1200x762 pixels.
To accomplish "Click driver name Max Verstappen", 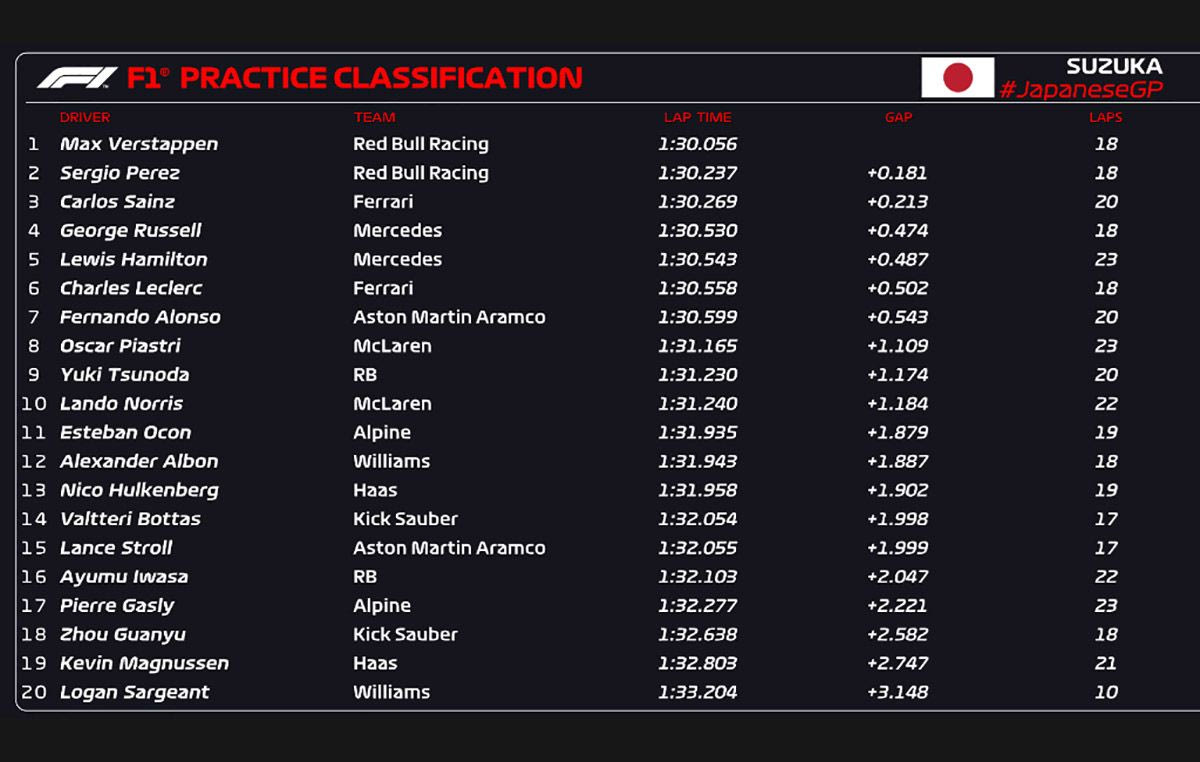I will click(x=139, y=144).
